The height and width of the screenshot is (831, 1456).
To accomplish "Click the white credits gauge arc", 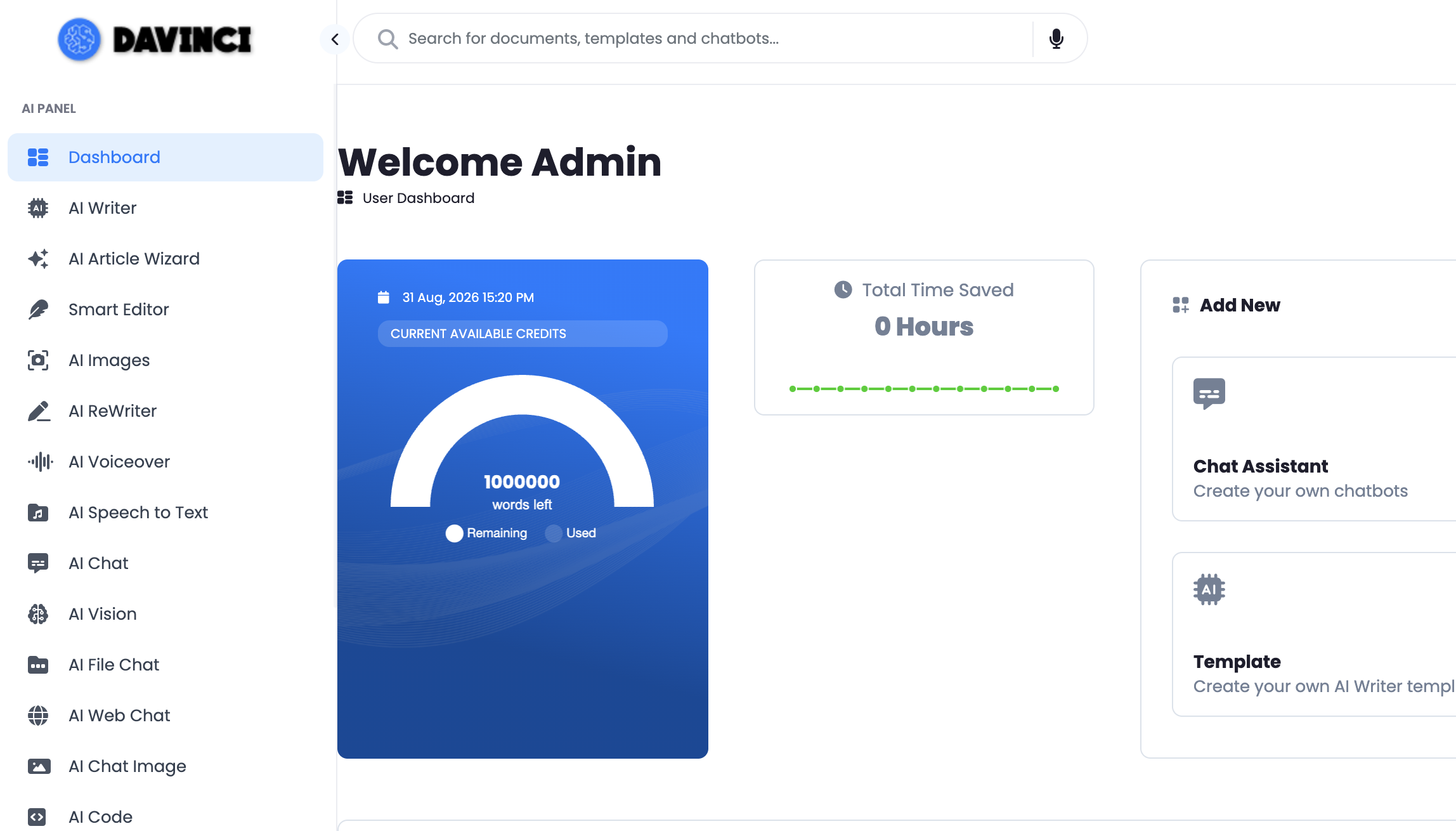I will point(523,395).
